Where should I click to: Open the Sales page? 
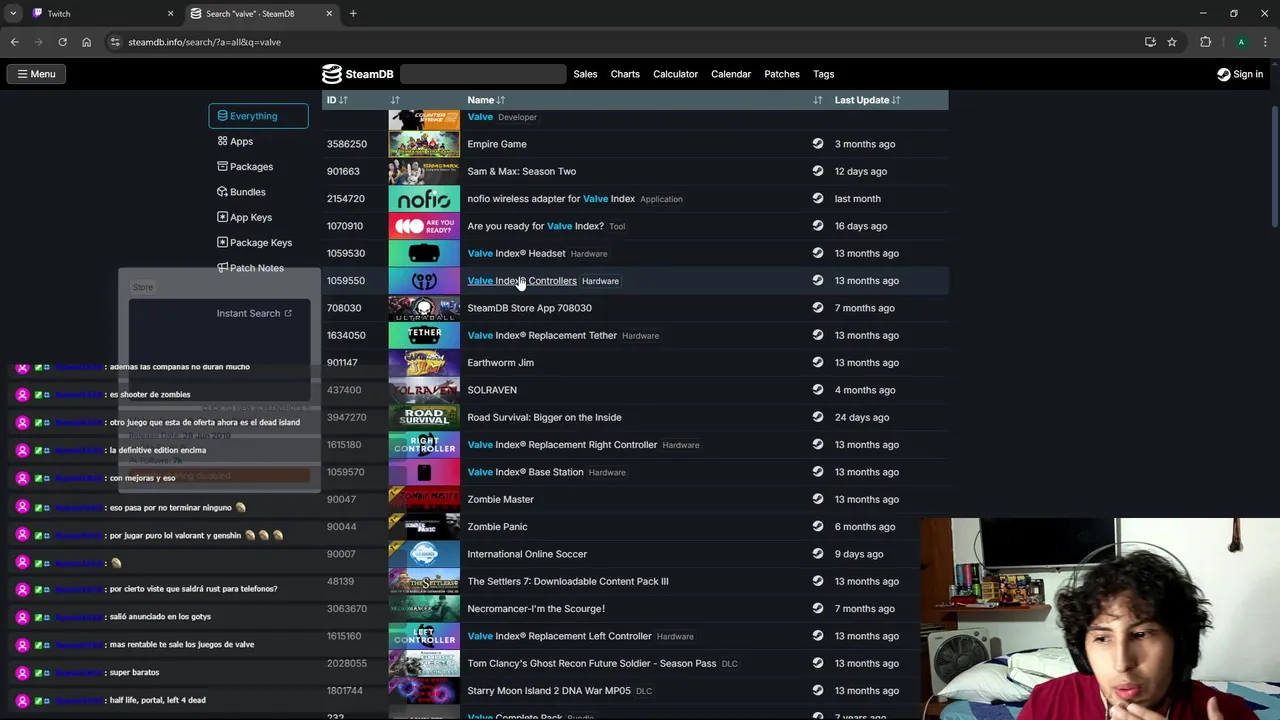(x=585, y=74)
